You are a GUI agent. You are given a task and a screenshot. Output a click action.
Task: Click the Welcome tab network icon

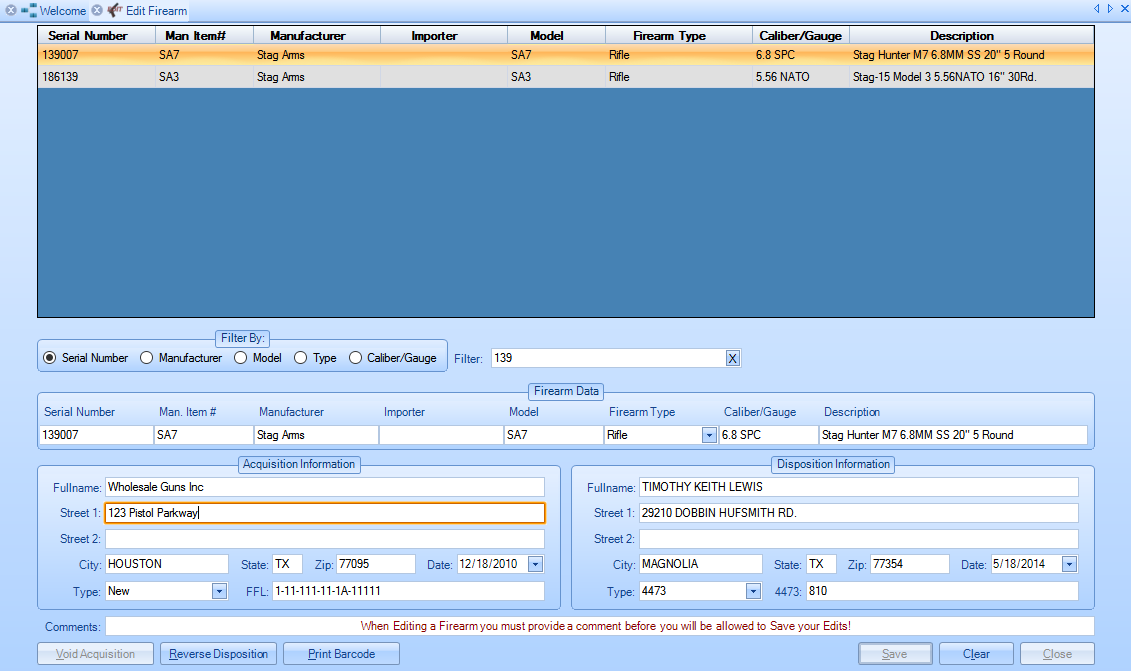(29, 11)
